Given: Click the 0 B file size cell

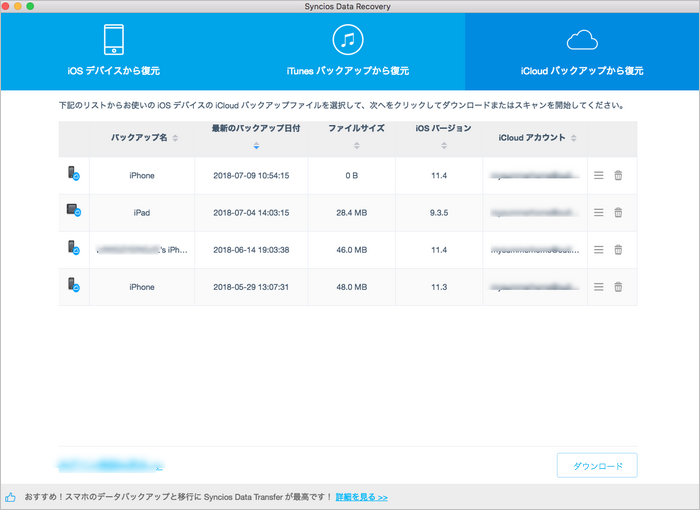Looking at the screenshot, I should click(352, 176).
